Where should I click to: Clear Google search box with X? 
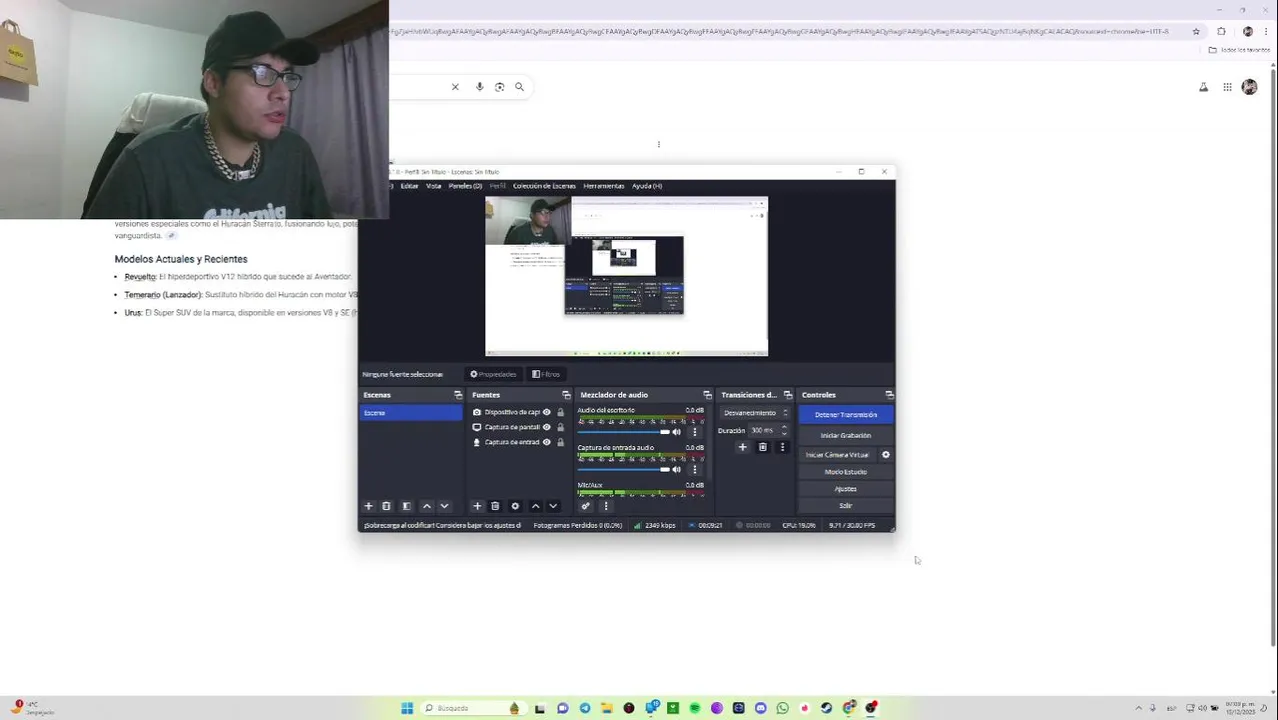455,87
